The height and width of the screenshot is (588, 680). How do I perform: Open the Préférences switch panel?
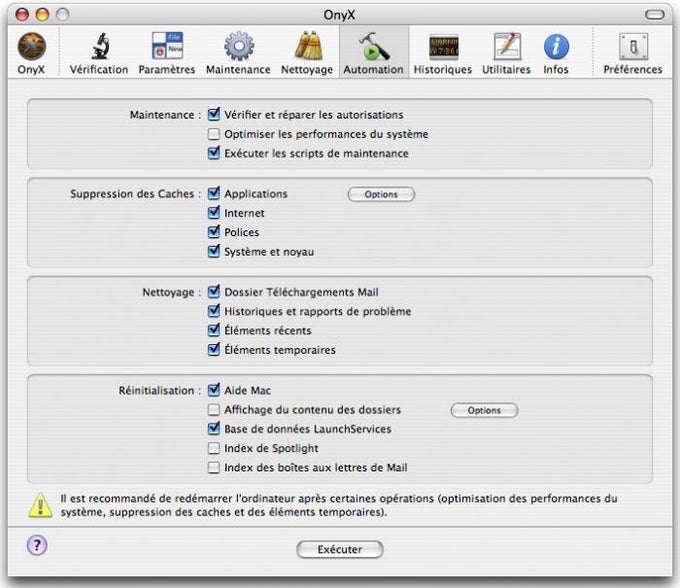click(x=633, y=54)
